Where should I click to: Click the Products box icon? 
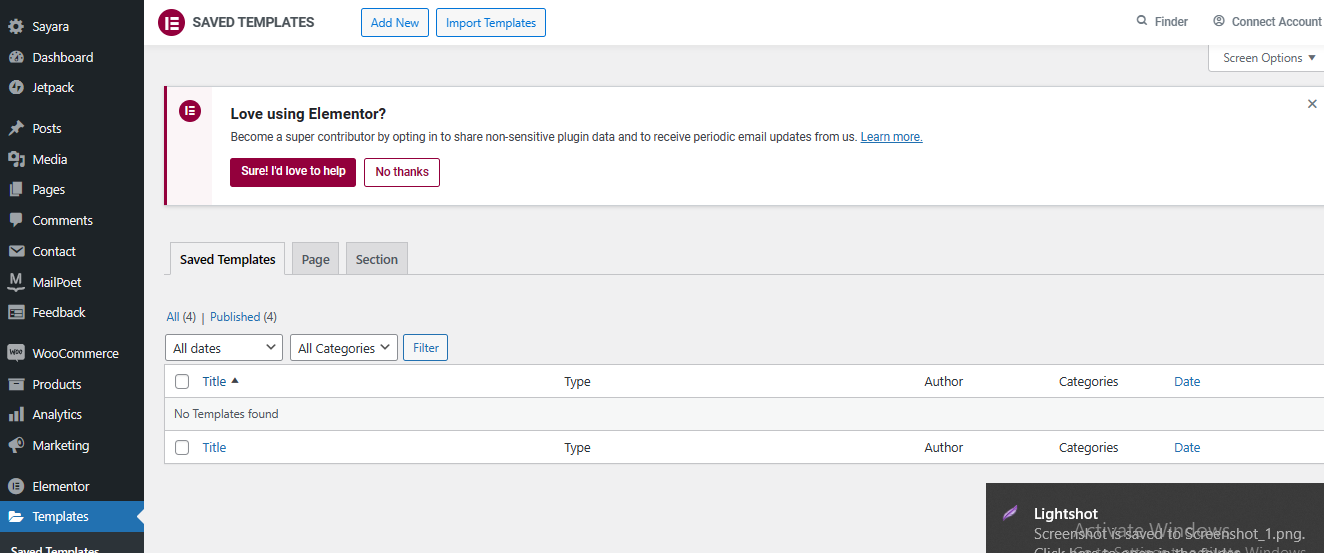click(x=16, y=384)
